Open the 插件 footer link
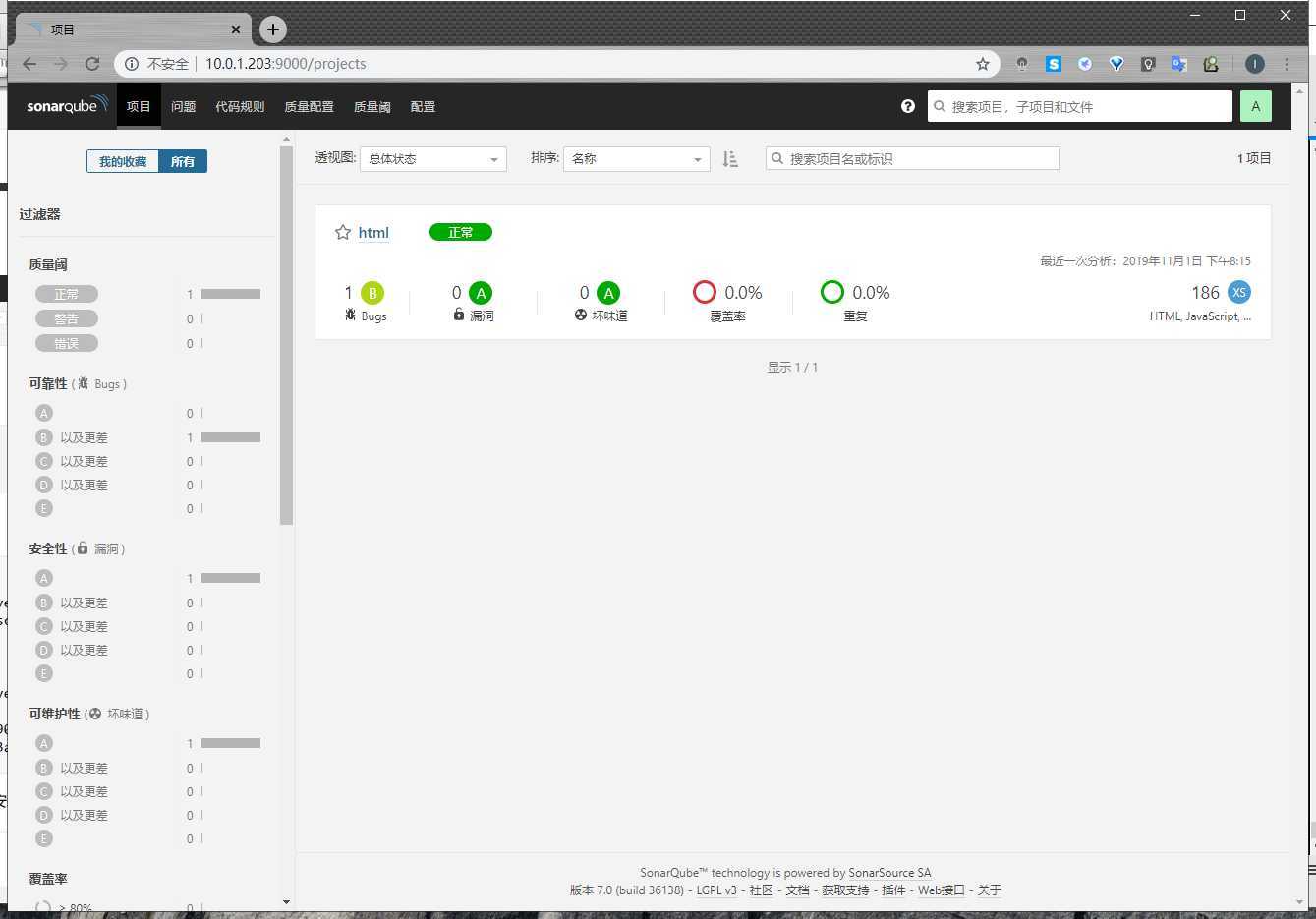This screenshot has width=1316, height=919. click(893, 890)
